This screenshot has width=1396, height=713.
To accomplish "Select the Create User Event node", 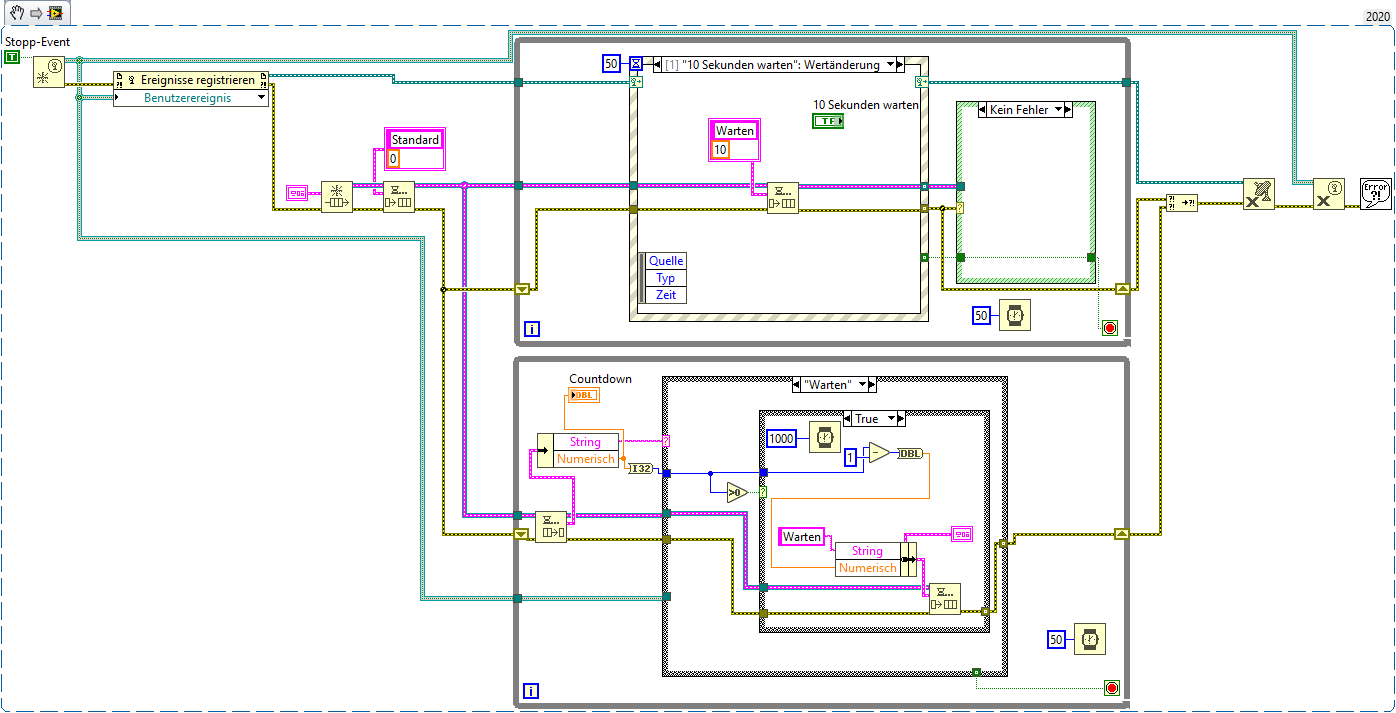I will (x=48, y=72).
